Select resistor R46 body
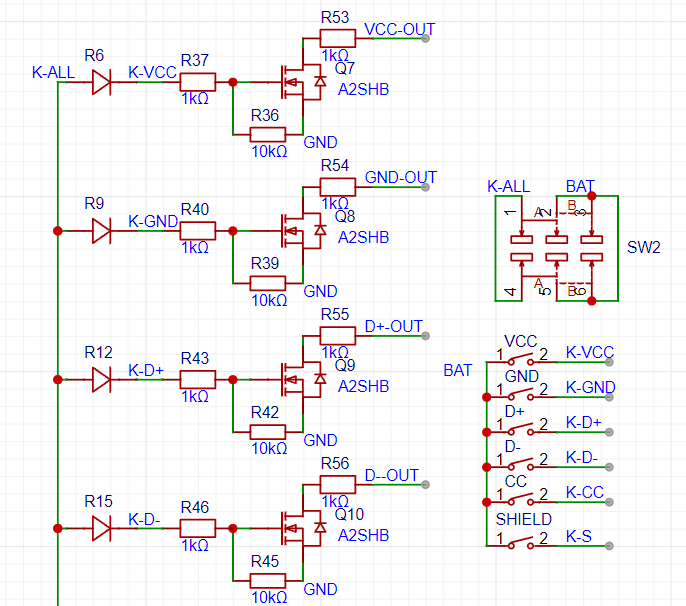Image resolution: width=686 pixels, height=606 pixels. pyautogui.click(x=198, y=529)
